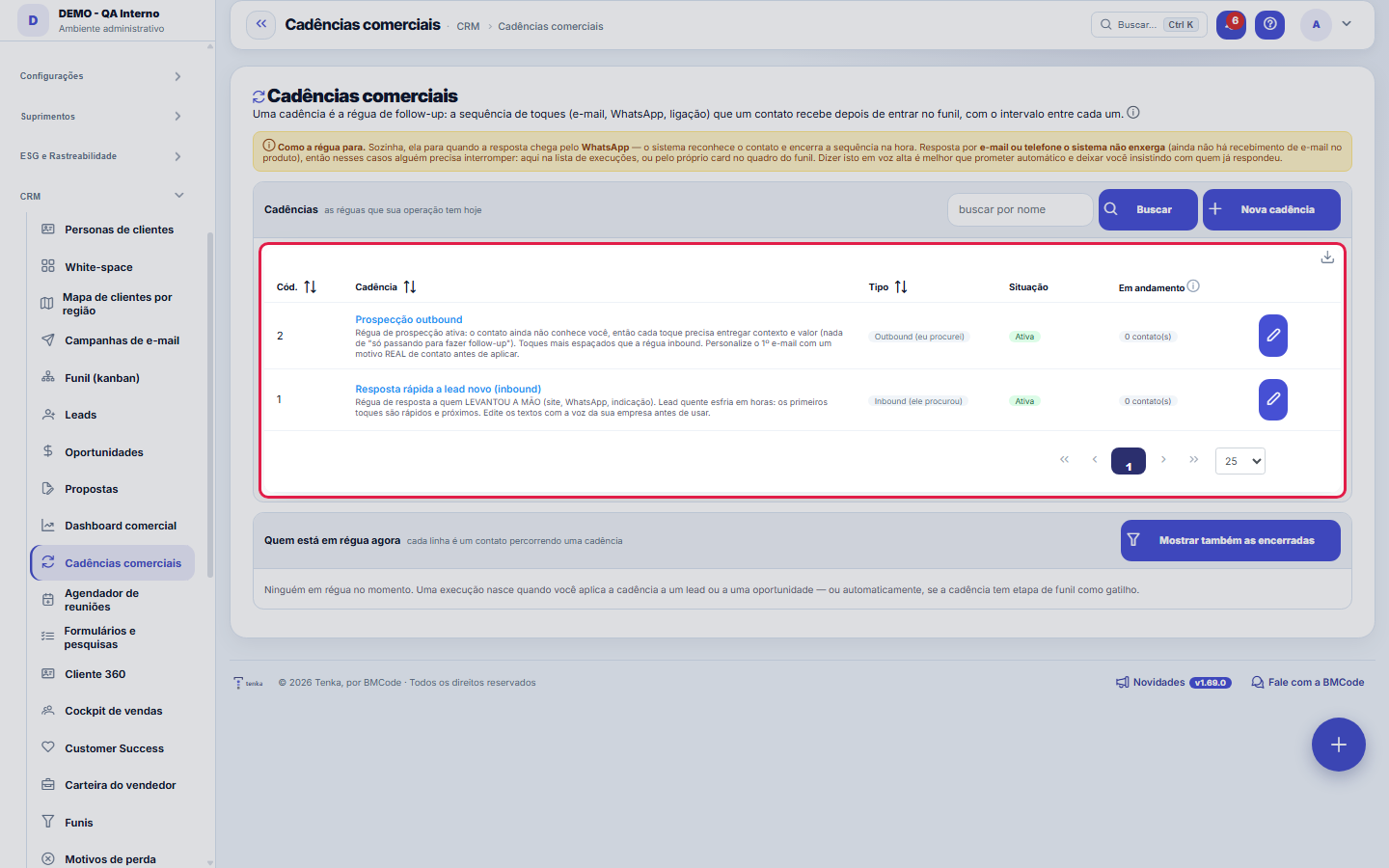Open the help question mark icon
The image size is (1389, 868).
coord(1270,25)
